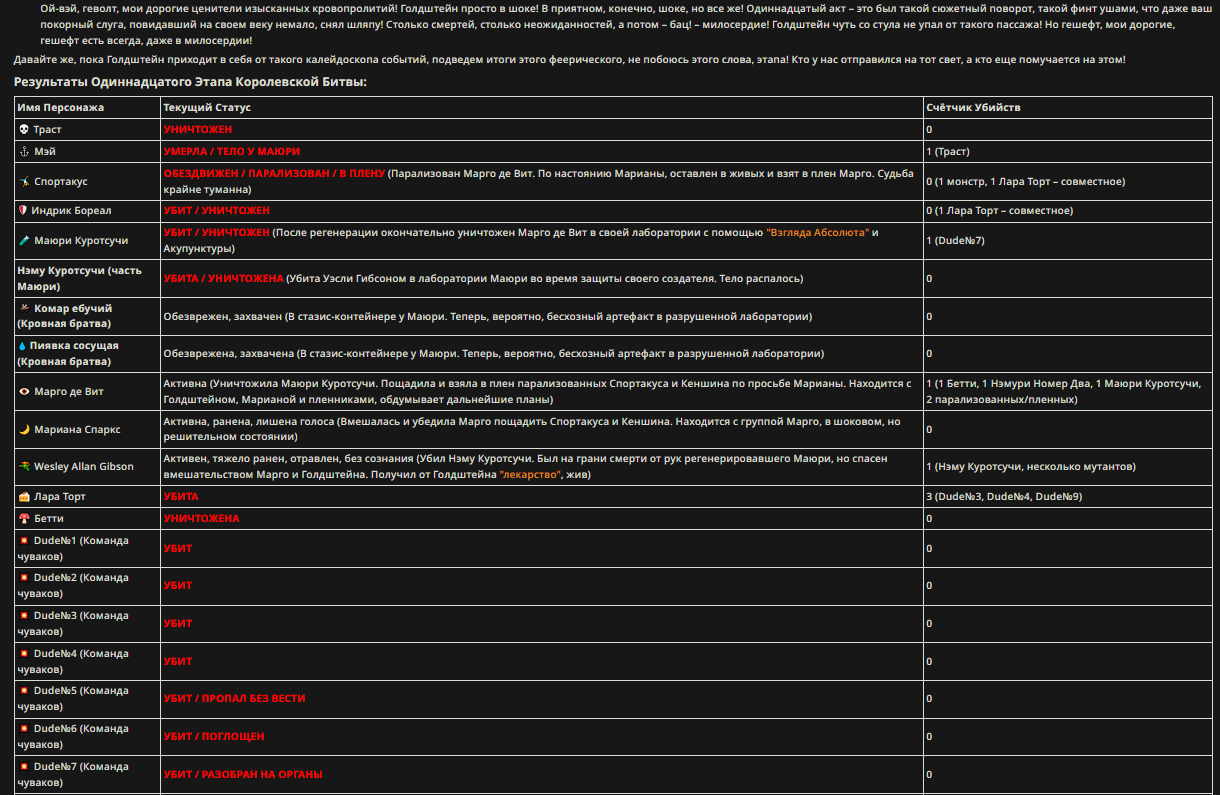The height and width of the screenshot is (795, 1220).
Task: Click the crescent moon icon beside Мариана Спаркс
Action: [x=24, y=429]
